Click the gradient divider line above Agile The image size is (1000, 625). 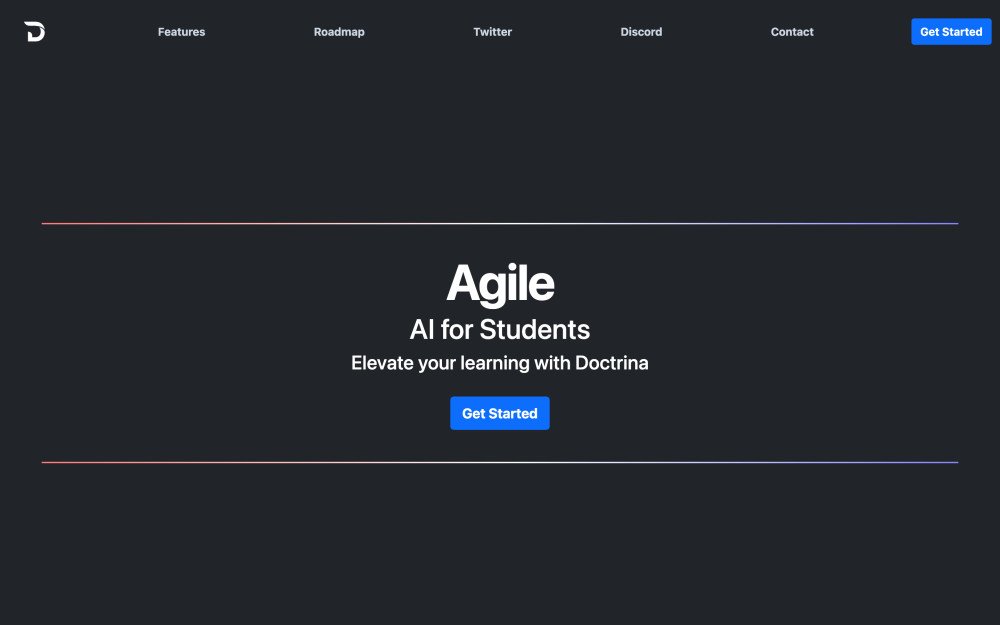coord(500,223)
